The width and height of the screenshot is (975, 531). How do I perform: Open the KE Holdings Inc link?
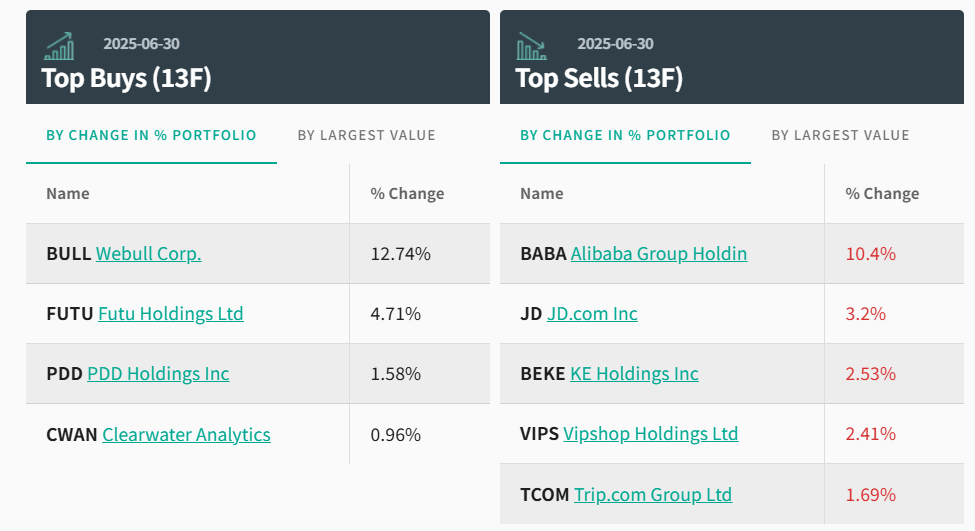pos(634,374)
